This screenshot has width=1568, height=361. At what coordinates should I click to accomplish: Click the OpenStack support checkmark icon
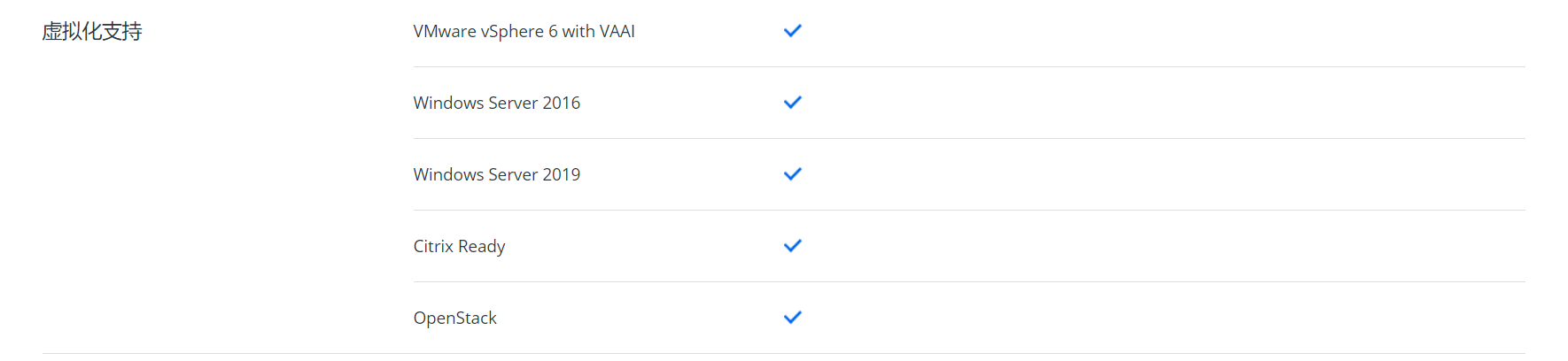792,318
